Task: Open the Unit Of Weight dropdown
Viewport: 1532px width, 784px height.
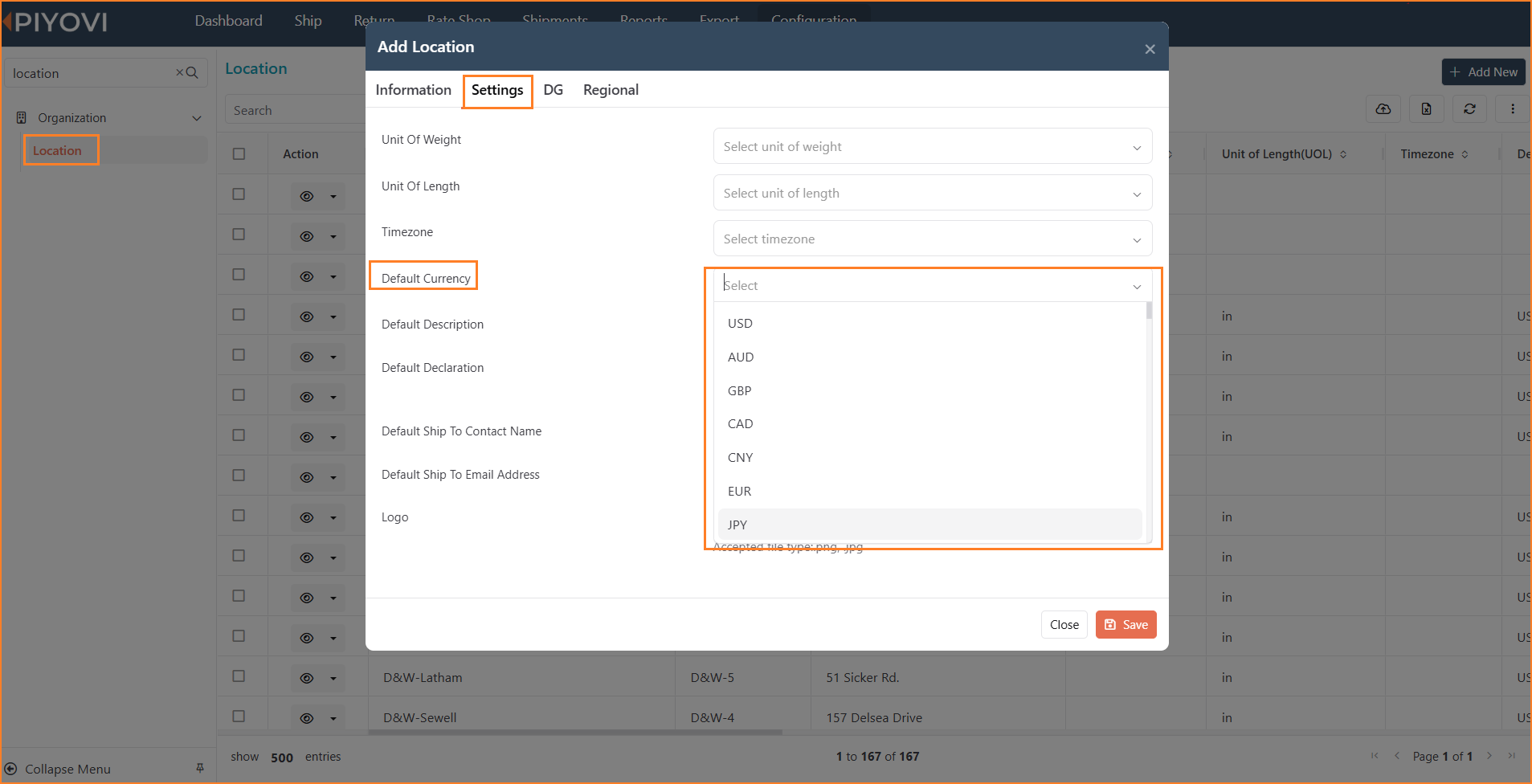Action: [933, 146]
